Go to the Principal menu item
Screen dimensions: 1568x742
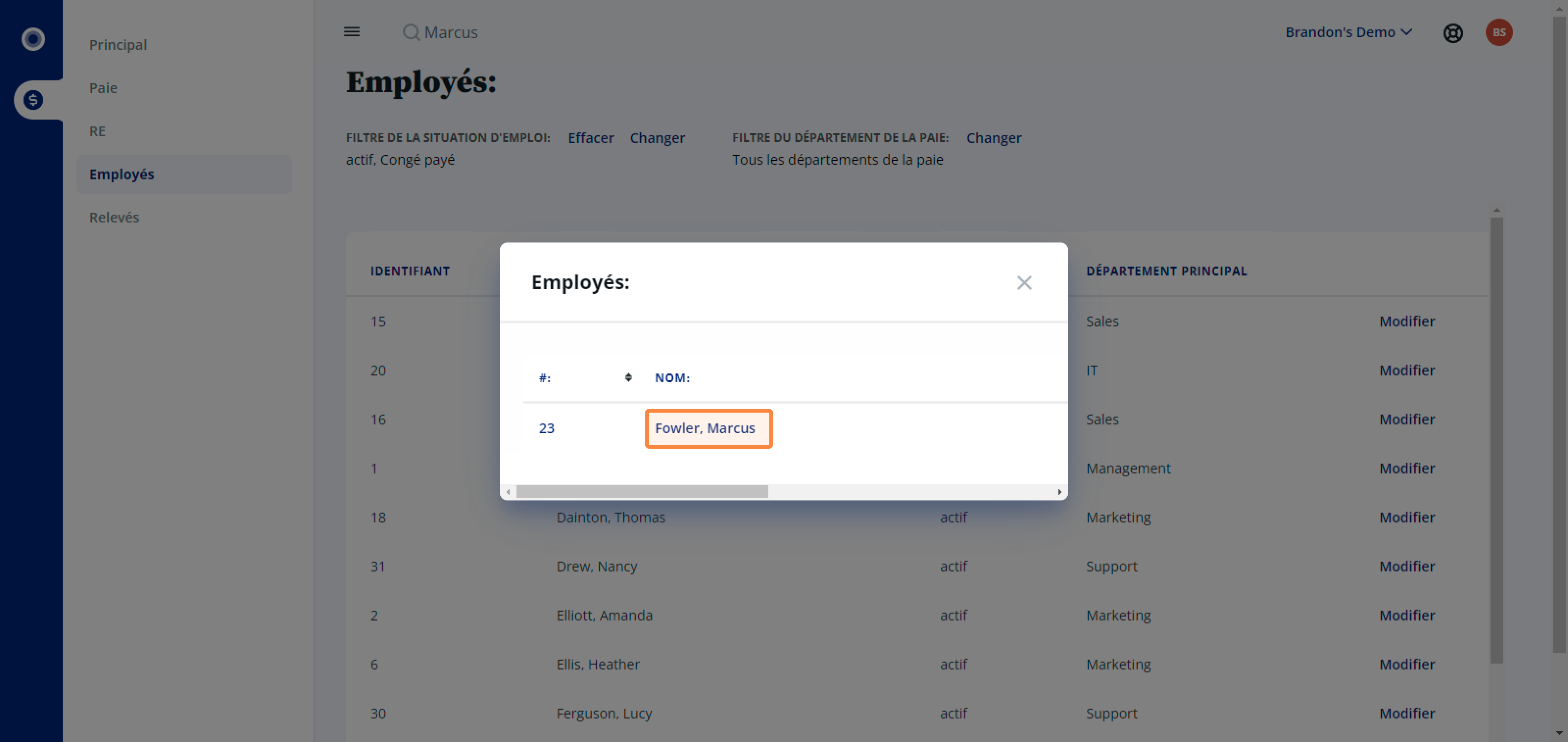[118, 45]
